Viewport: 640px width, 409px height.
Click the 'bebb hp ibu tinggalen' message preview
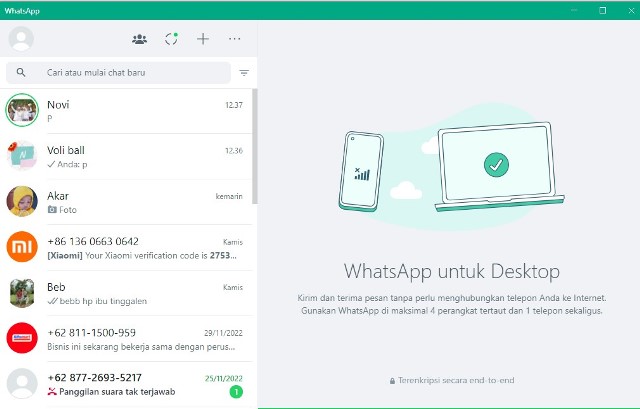[103, 301]
